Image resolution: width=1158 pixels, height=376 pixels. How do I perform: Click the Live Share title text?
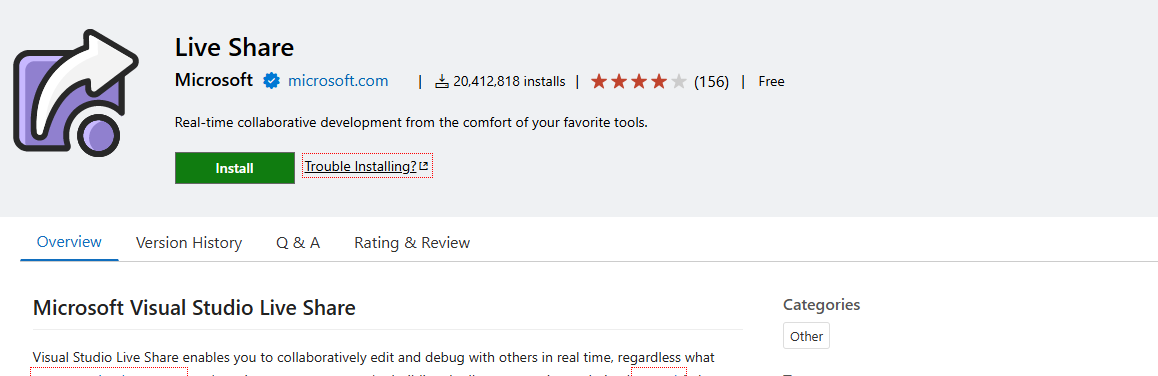[x=235, y=47]
